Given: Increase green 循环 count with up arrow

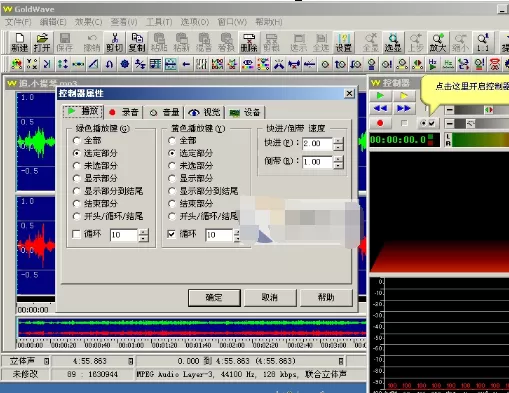Looking at the screenshot, I should [144, 232].
